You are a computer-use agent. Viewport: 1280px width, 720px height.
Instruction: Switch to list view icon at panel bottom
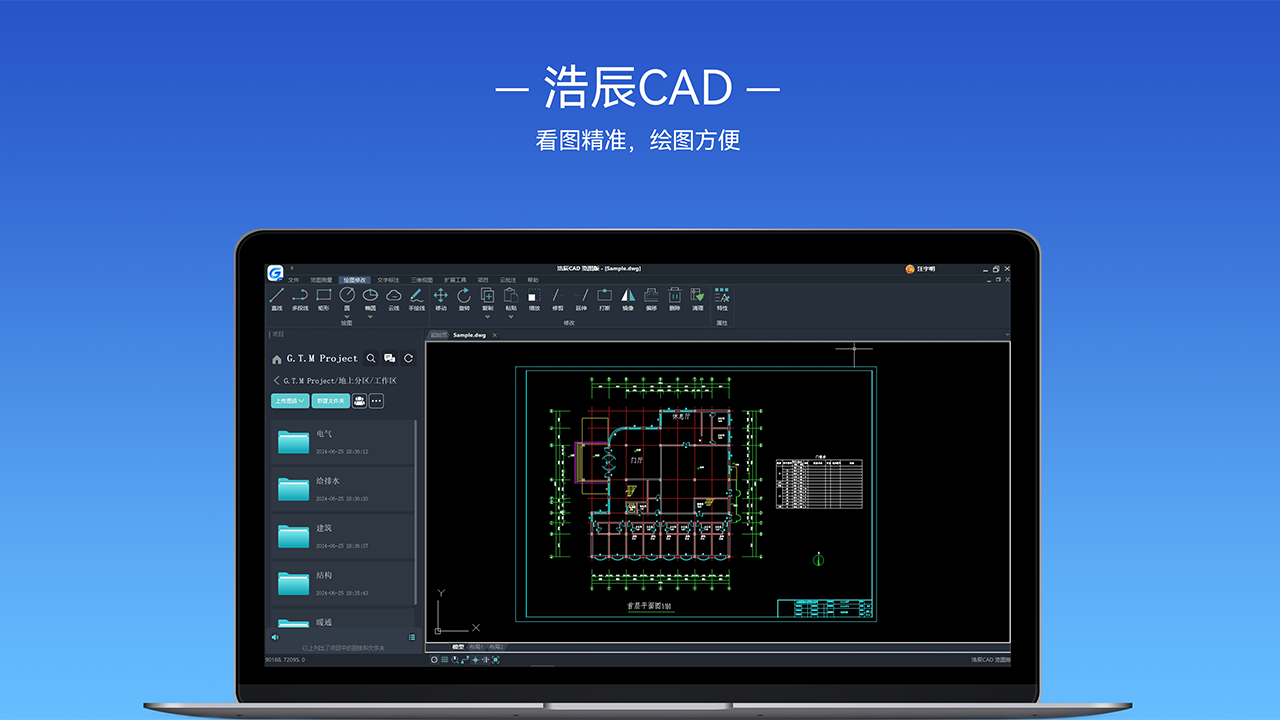click(x=412, y=637)
